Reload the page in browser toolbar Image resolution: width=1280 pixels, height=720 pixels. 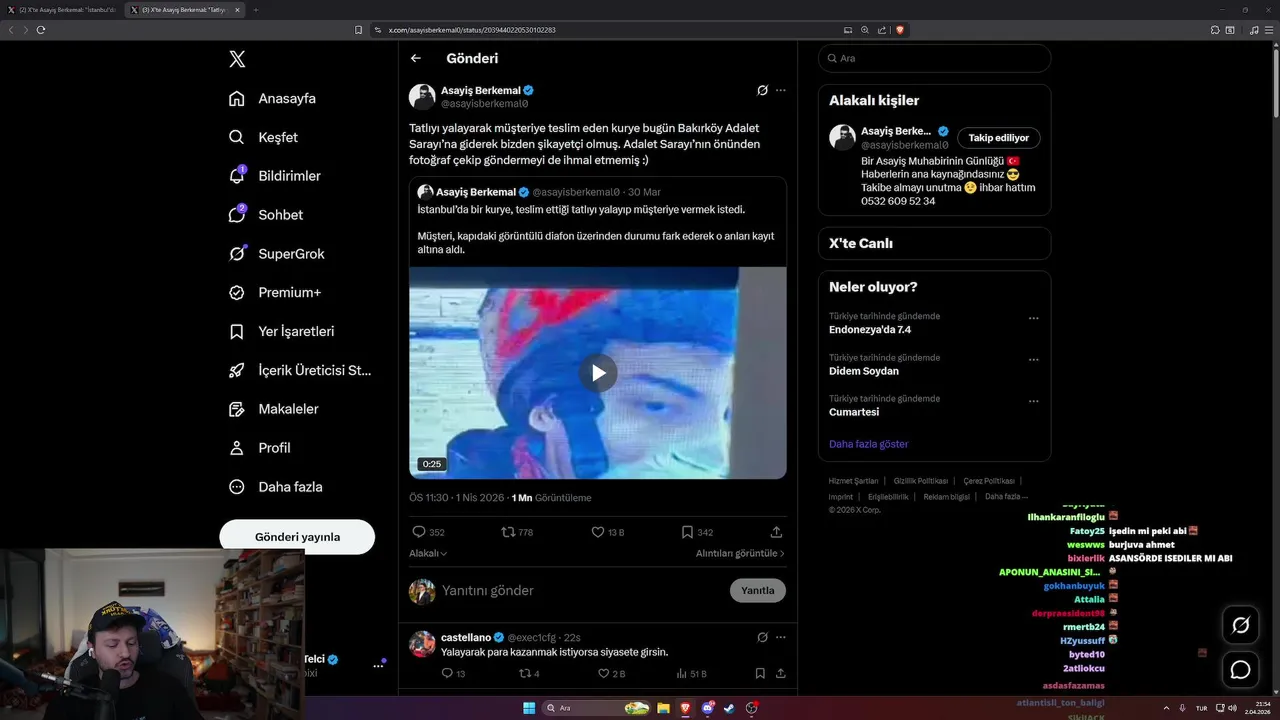coord(41,30)
